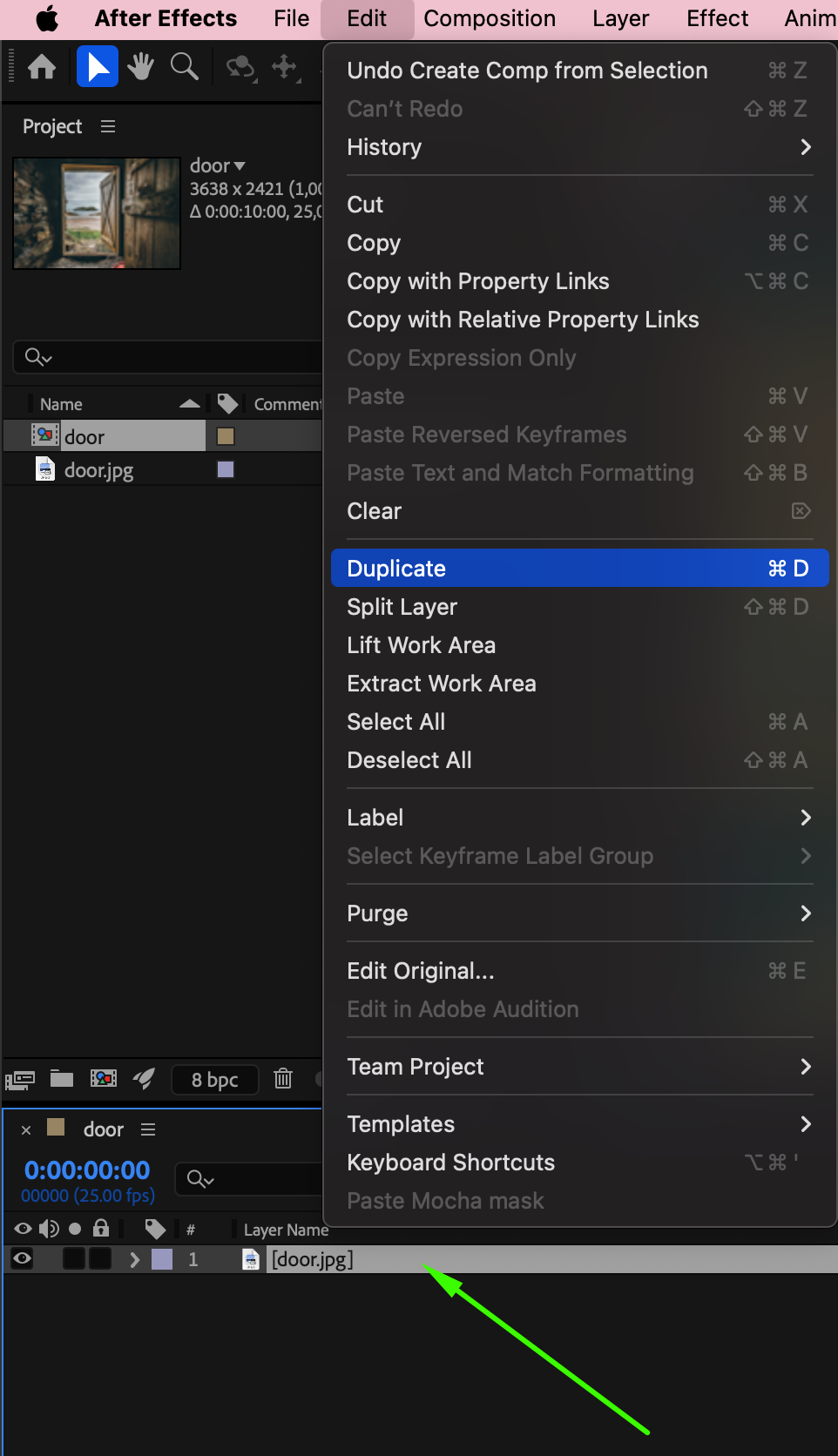
Task: Click the door composition label color swatch
Action: pos(226,436)
